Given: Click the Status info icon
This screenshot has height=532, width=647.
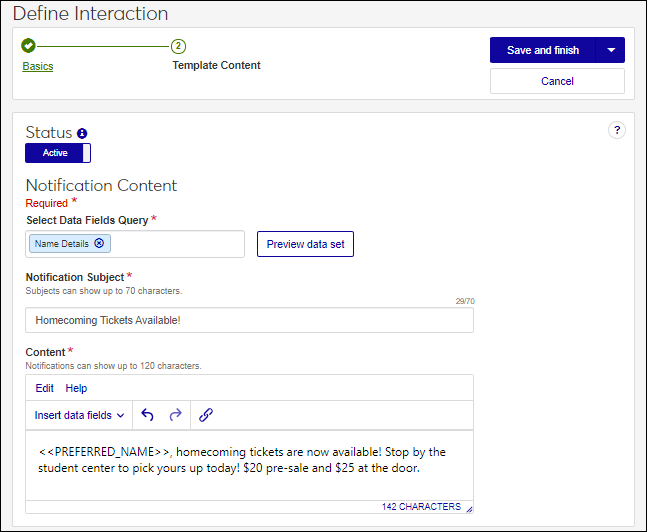Looking at the screenshot, I should point(82,133).
